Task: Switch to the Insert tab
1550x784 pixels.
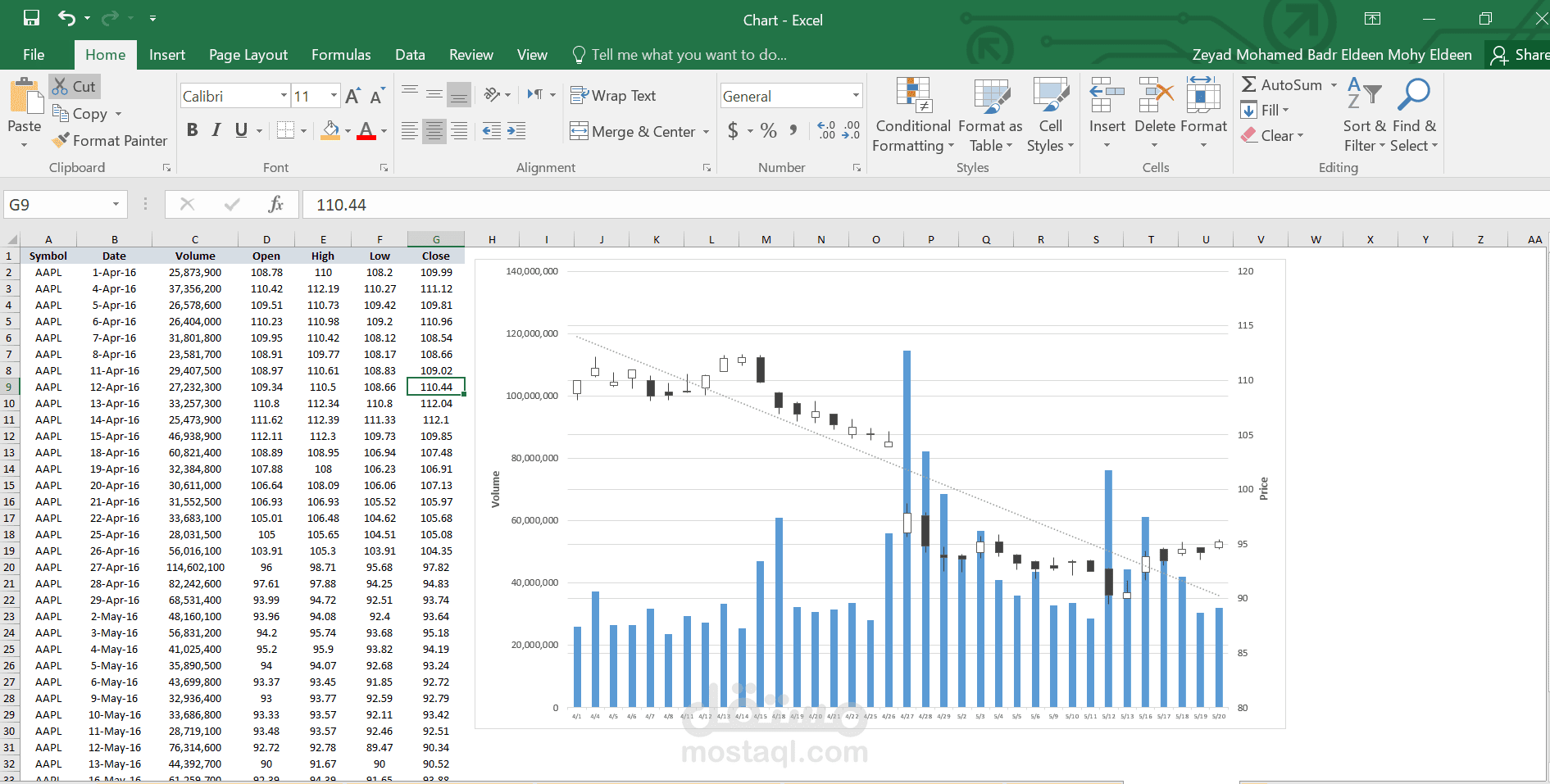Action: 167,55
